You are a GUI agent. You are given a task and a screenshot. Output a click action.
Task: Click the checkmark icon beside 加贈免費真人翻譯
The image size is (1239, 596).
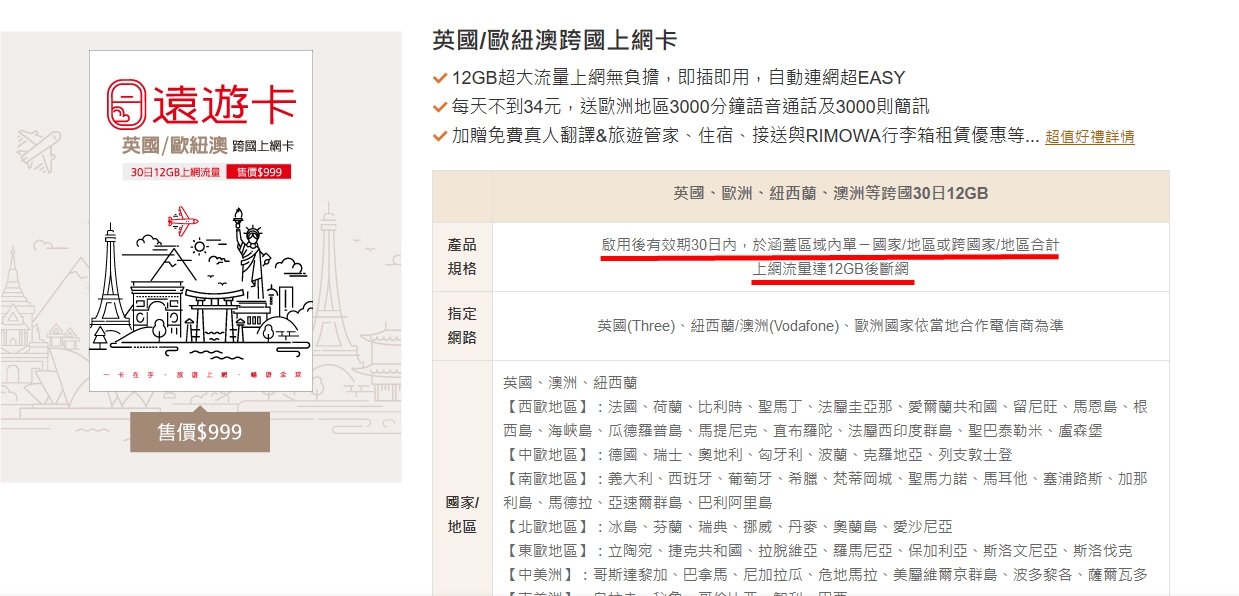439,135
